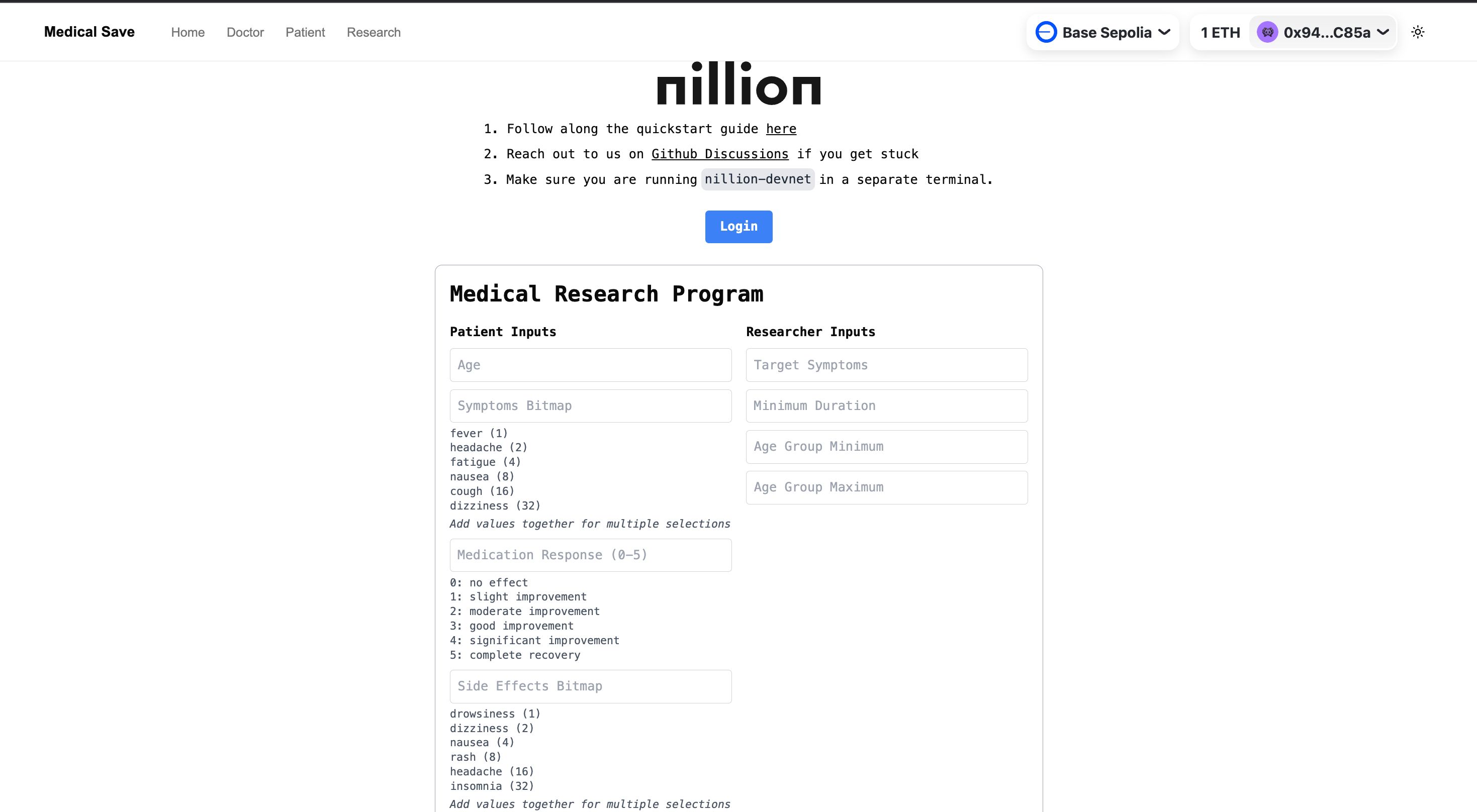Click the Age input field
The height and width of the screenshot is (812, 1477).
tap(590, 364)
